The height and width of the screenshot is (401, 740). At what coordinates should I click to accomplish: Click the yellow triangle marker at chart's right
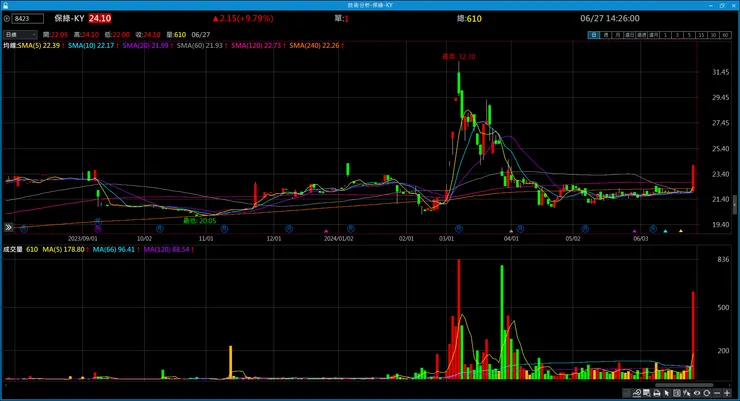[681, 231]
